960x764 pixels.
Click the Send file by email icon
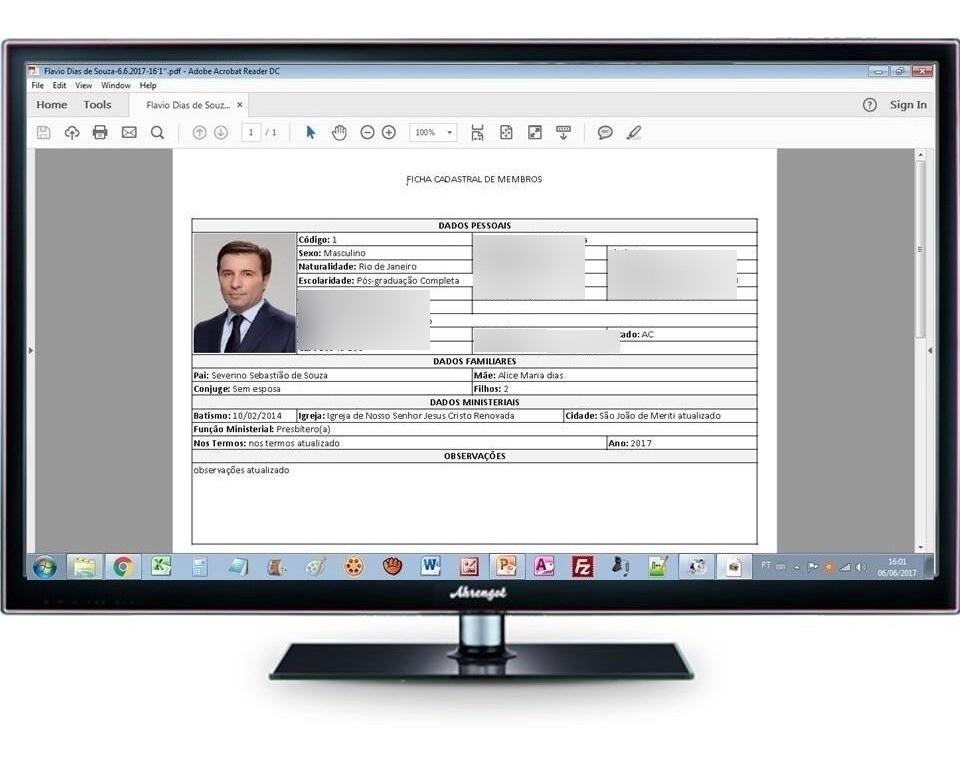pyautogui.click(x=129, y=132)
